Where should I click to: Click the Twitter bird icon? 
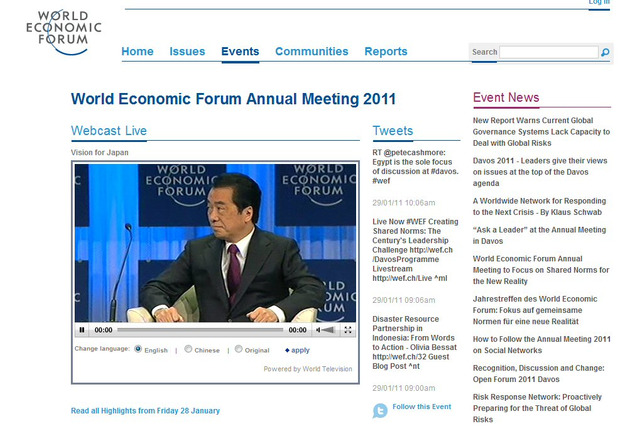(x=380, y=410)
